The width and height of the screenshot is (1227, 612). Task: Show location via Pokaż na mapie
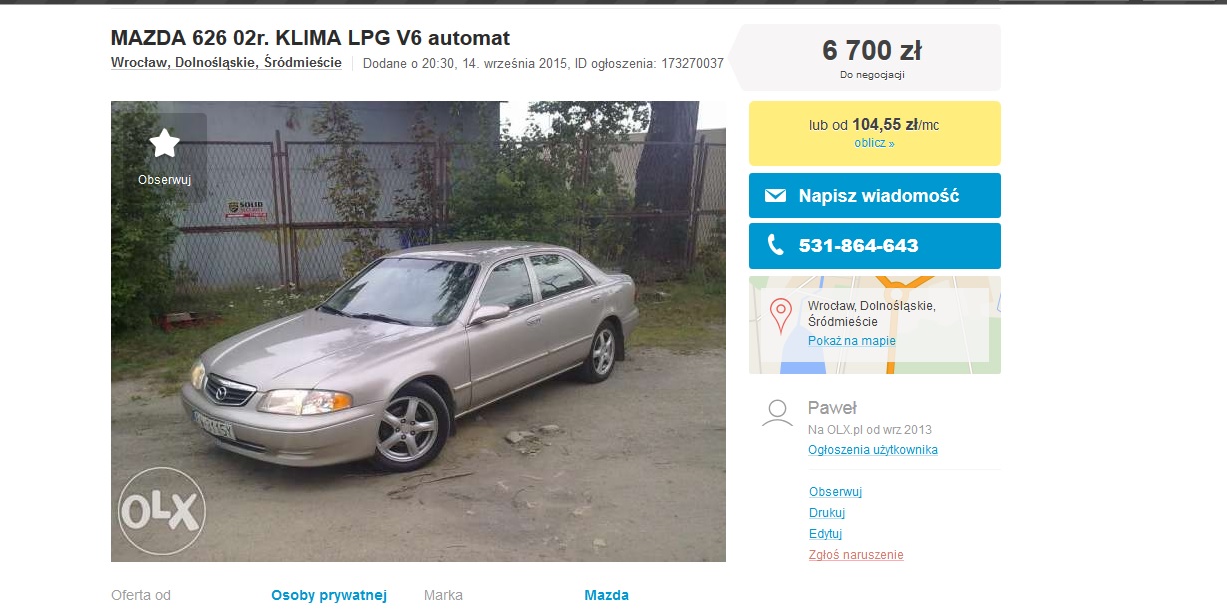coord(852,341)
